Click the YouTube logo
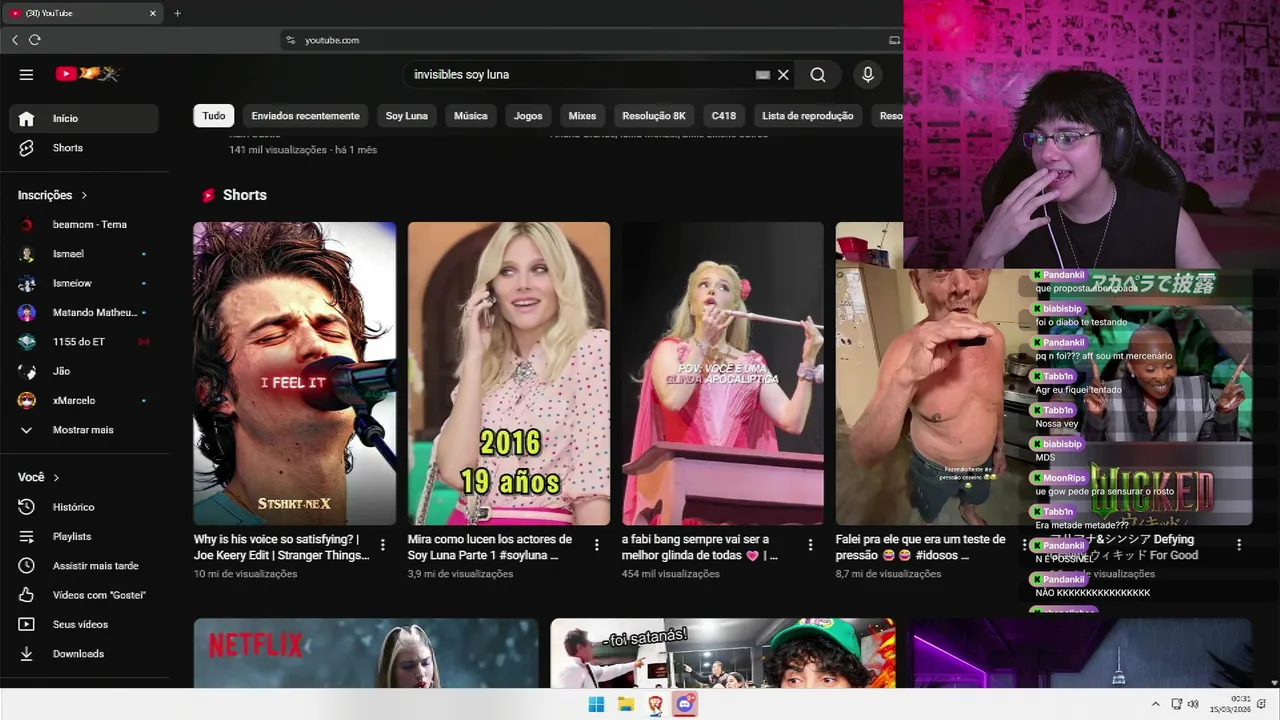The width and height of the screenshot is (1280, 720). tap(88, 74)
